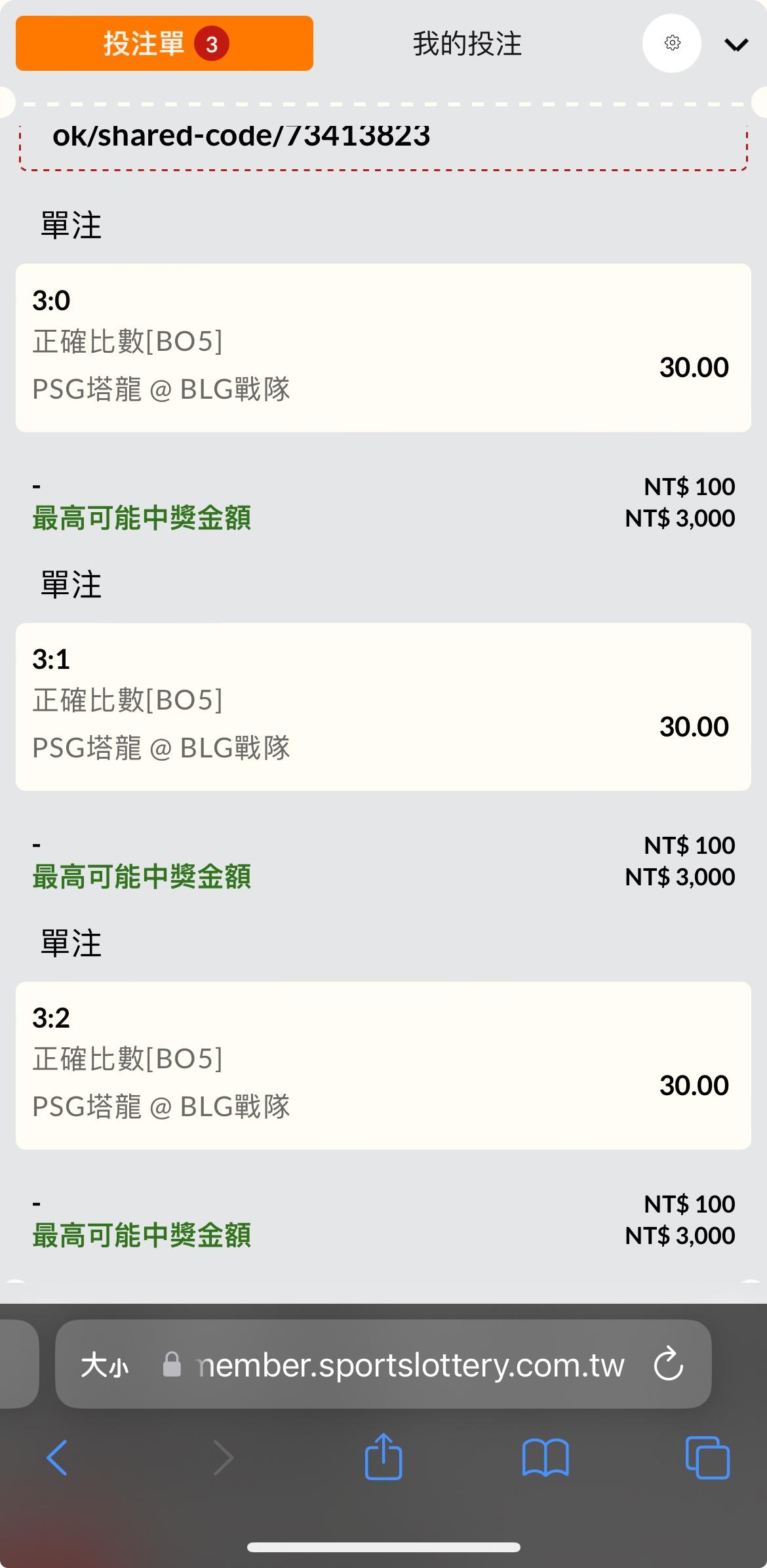Open 我的投注 tab
The width and height of the screenshot is (767, 1568).
pos(467,44)
